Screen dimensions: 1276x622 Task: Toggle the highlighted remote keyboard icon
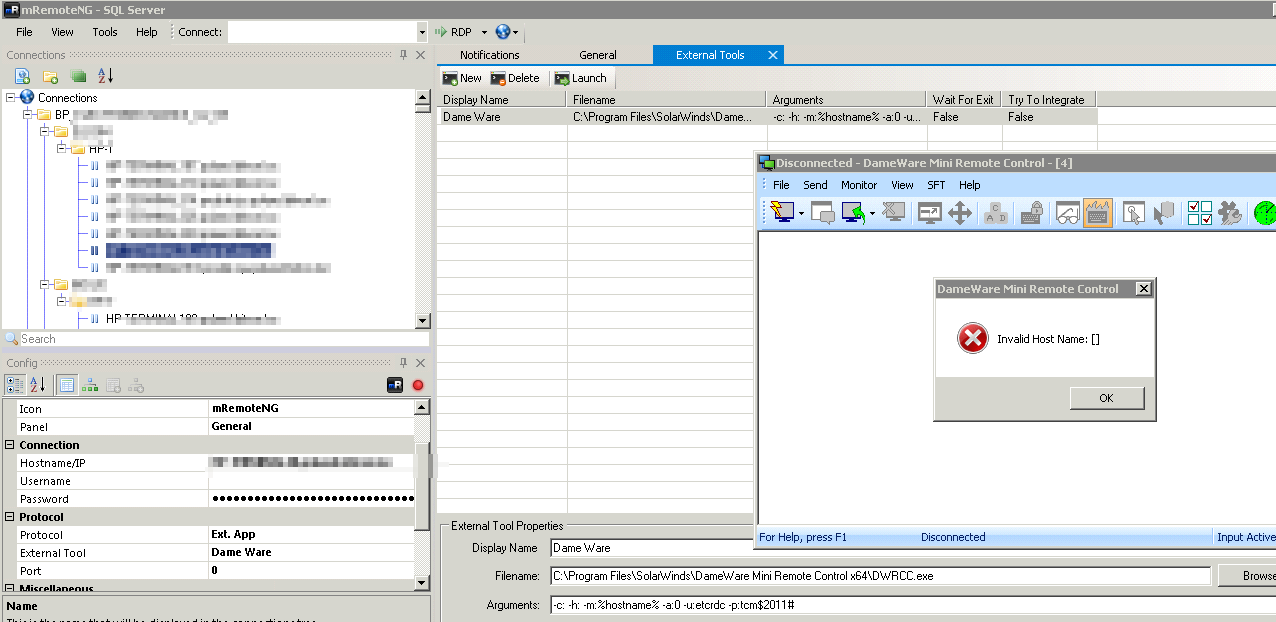(1100, 212)
